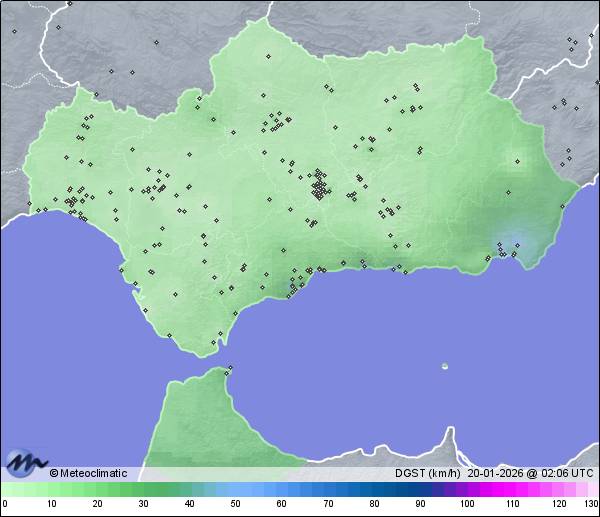The image size is (600, 517).
Task: Click the blue high-gust spot near Almería coast
Action: point(509,243)
